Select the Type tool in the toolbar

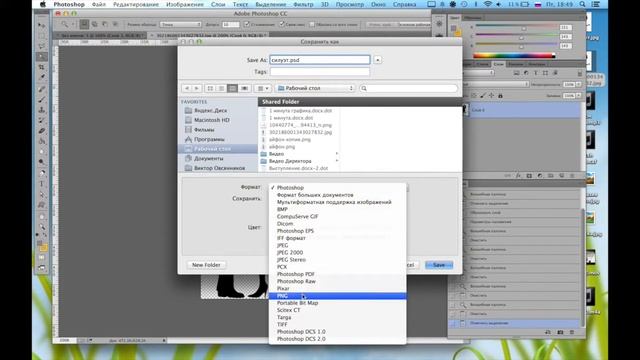(x=42, y=184)
